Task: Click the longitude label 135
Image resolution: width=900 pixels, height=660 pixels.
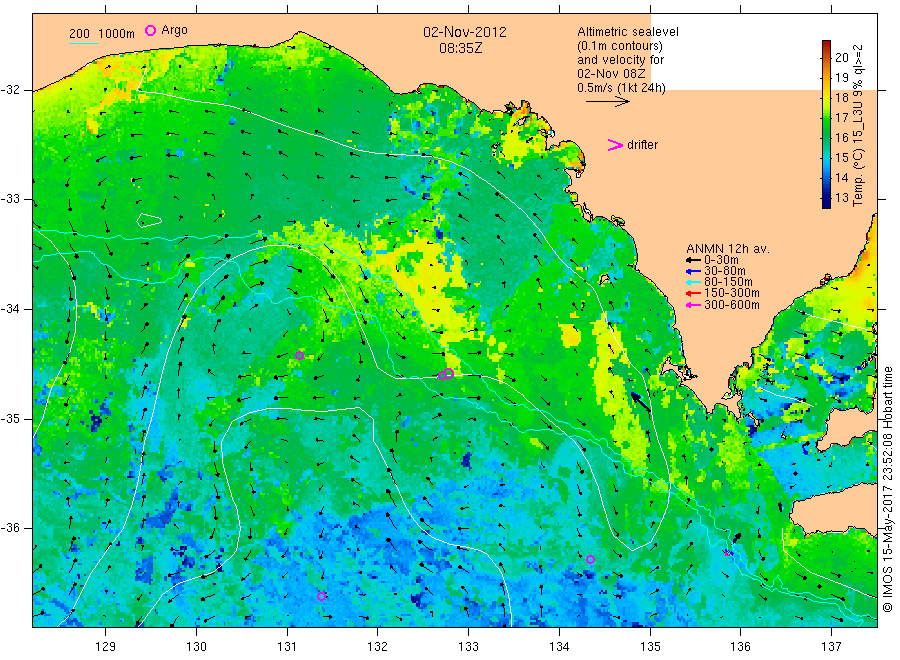Action: pyautogui.click(x=650, y=647)
